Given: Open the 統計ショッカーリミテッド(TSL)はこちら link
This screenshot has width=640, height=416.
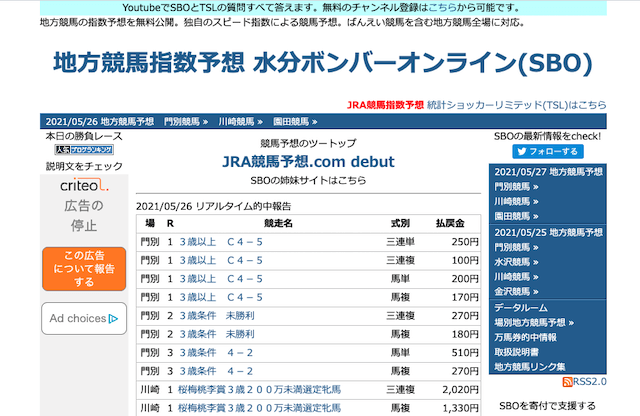Looking at the screenshot, I should (x=516, y=105).
